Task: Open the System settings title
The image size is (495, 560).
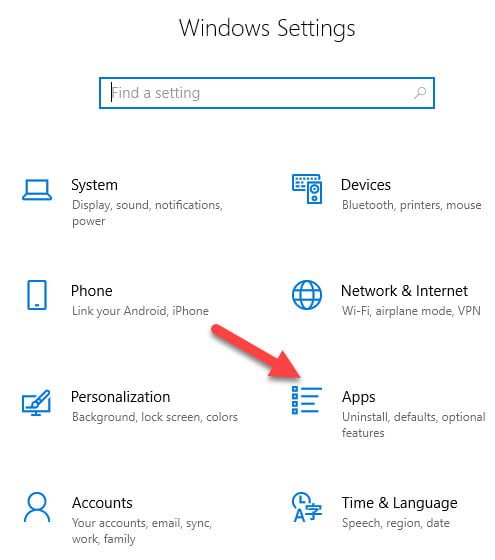Action: (94, 185)
